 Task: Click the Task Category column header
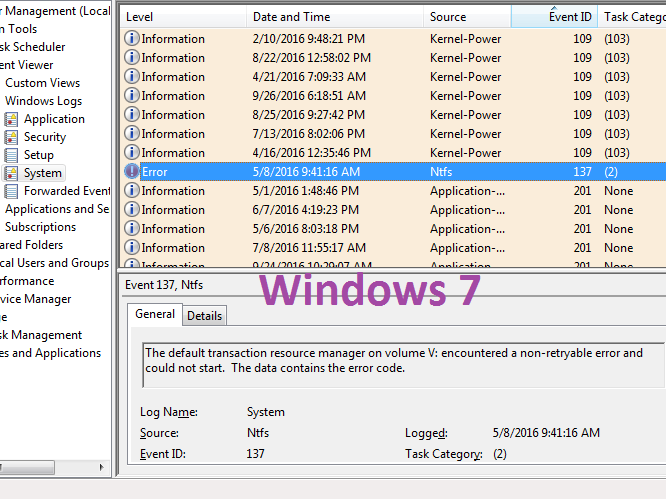(x=632, y=17)
